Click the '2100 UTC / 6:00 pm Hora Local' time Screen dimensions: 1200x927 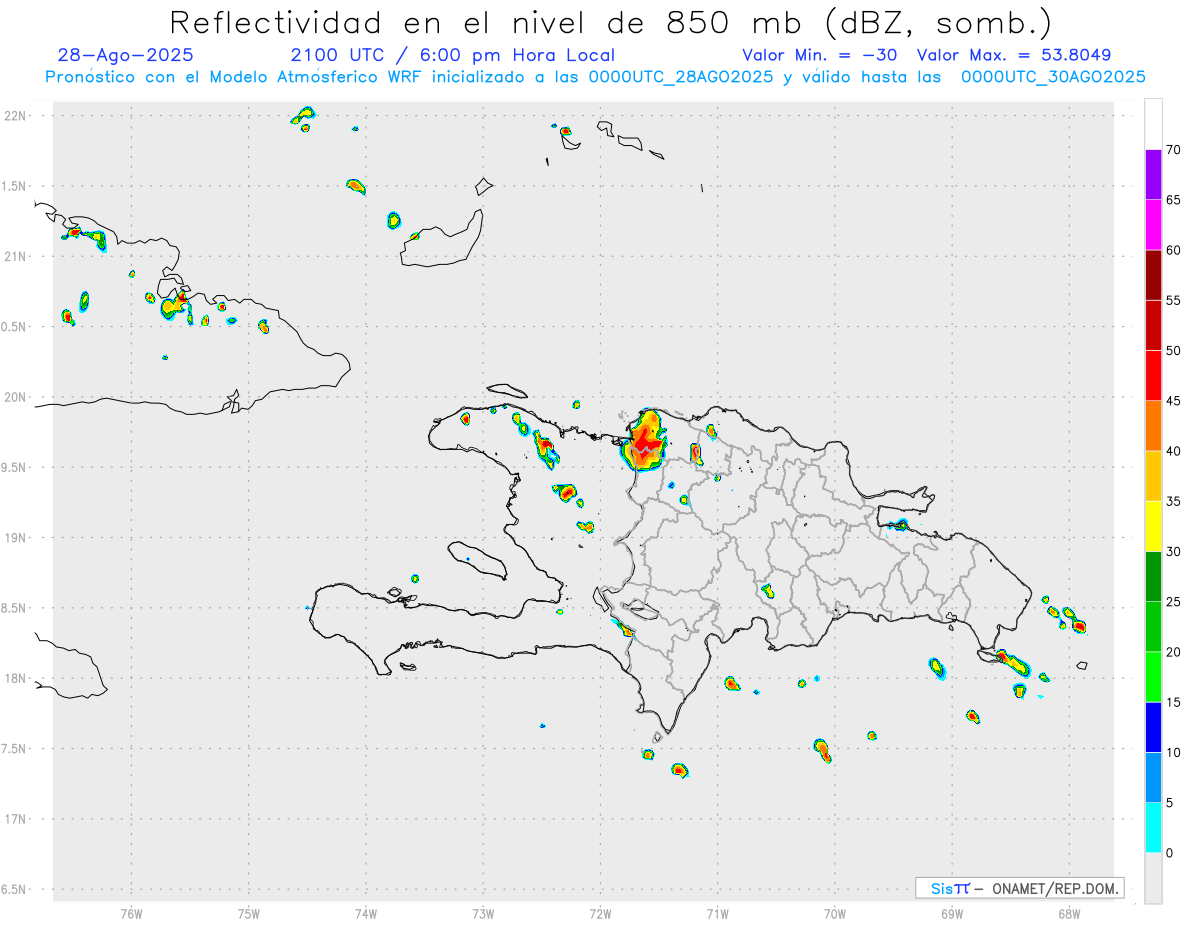452,55
